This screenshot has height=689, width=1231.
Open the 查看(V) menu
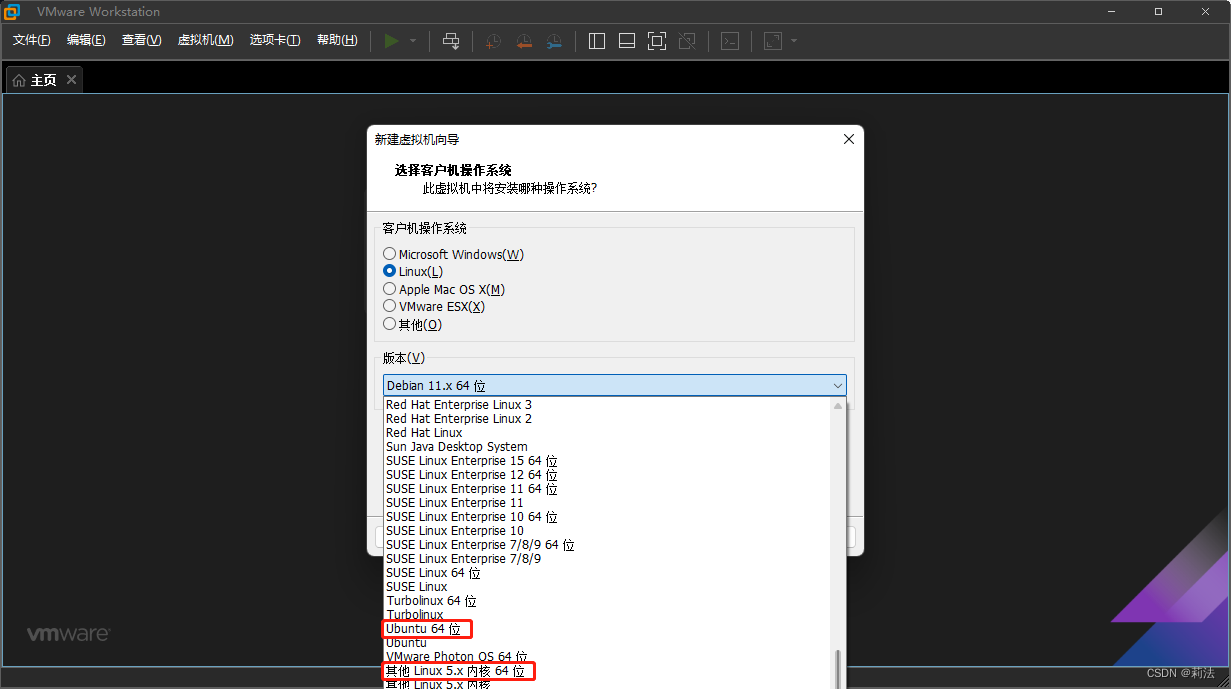[x=141, y=40]
